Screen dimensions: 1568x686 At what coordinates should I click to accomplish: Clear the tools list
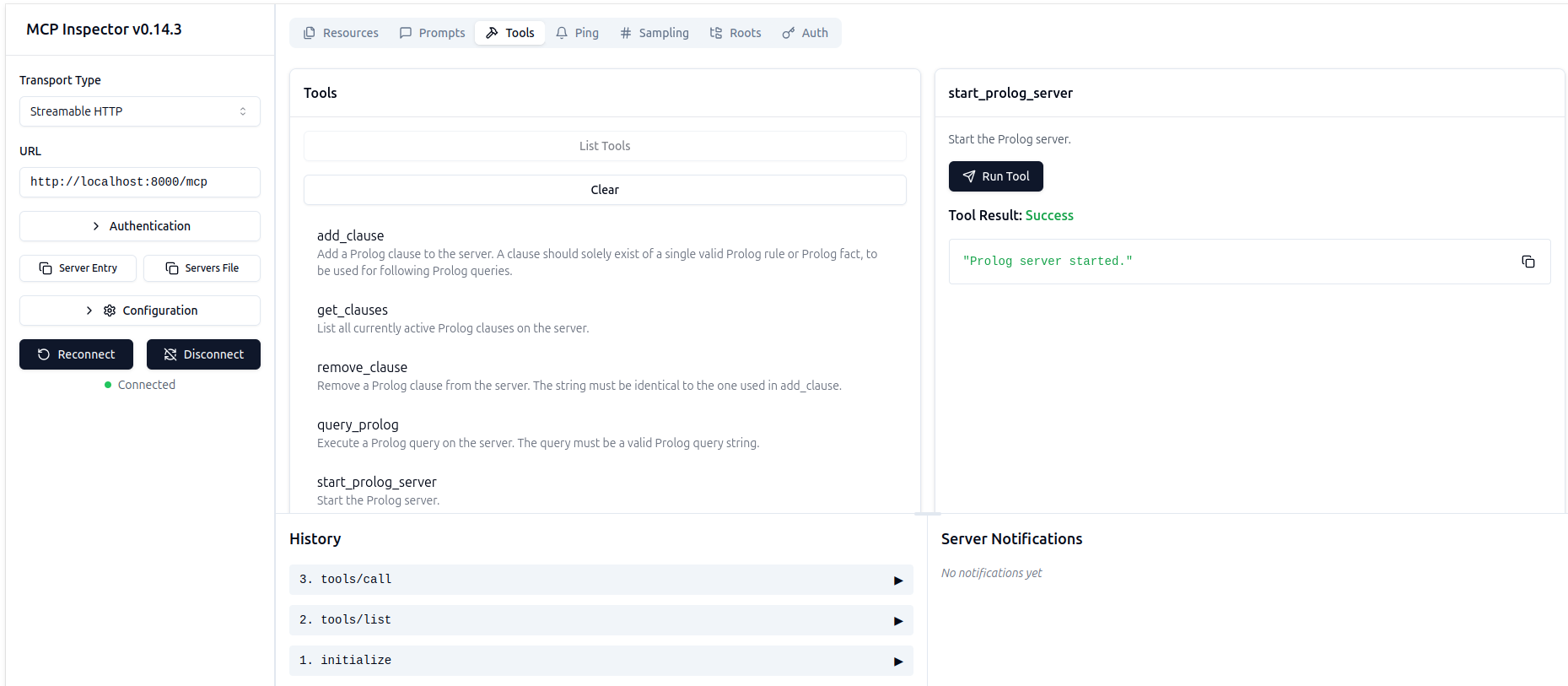click(x=605, y=190)
